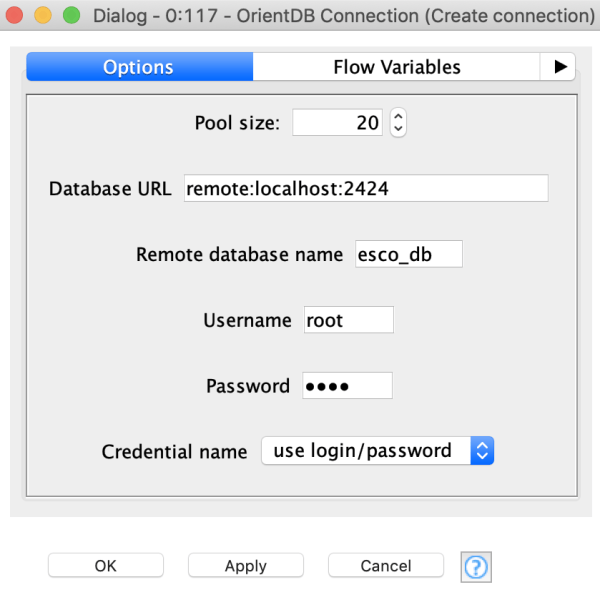Close the dialog with the red button
Screen dimensions: 600x600
(x=15, y=15)
